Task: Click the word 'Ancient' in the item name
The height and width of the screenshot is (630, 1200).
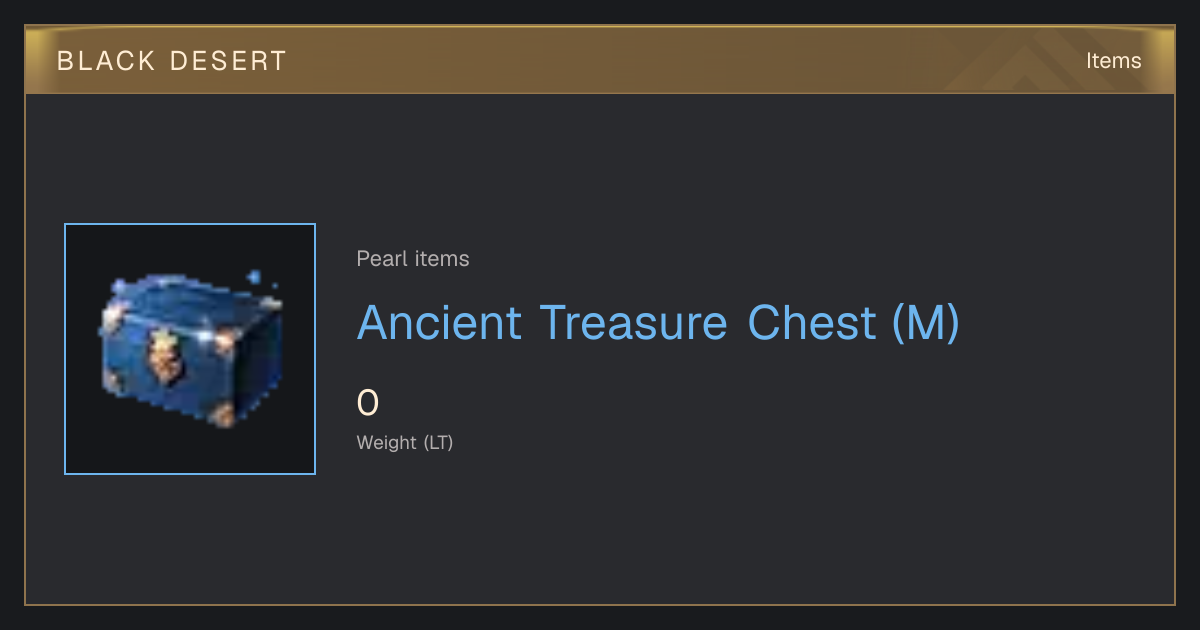Action: point(440,324)
